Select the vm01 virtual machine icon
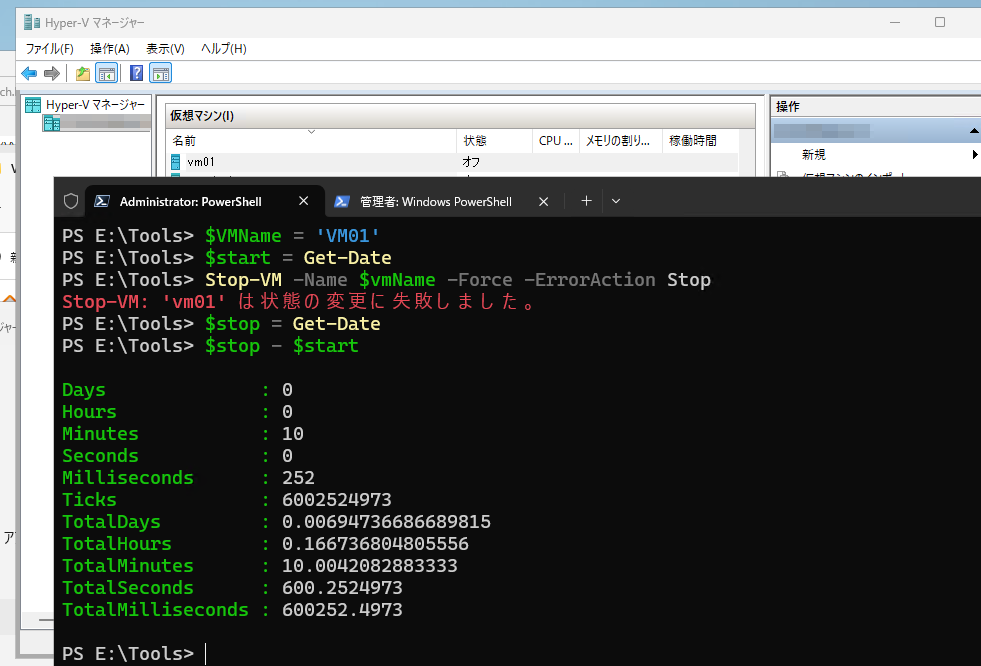 click(176, 162)
